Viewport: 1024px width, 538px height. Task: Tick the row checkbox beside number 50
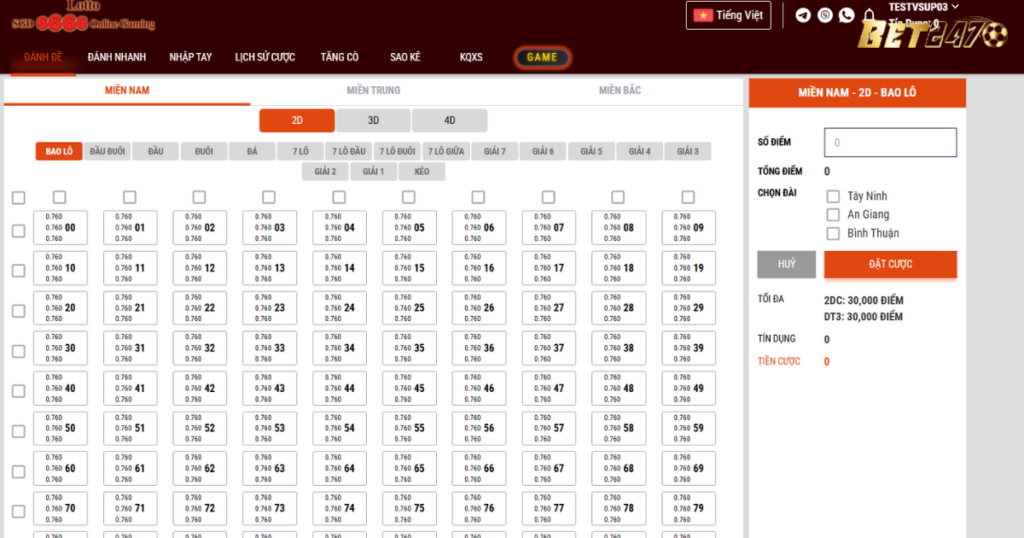click(x=19, y=431)
